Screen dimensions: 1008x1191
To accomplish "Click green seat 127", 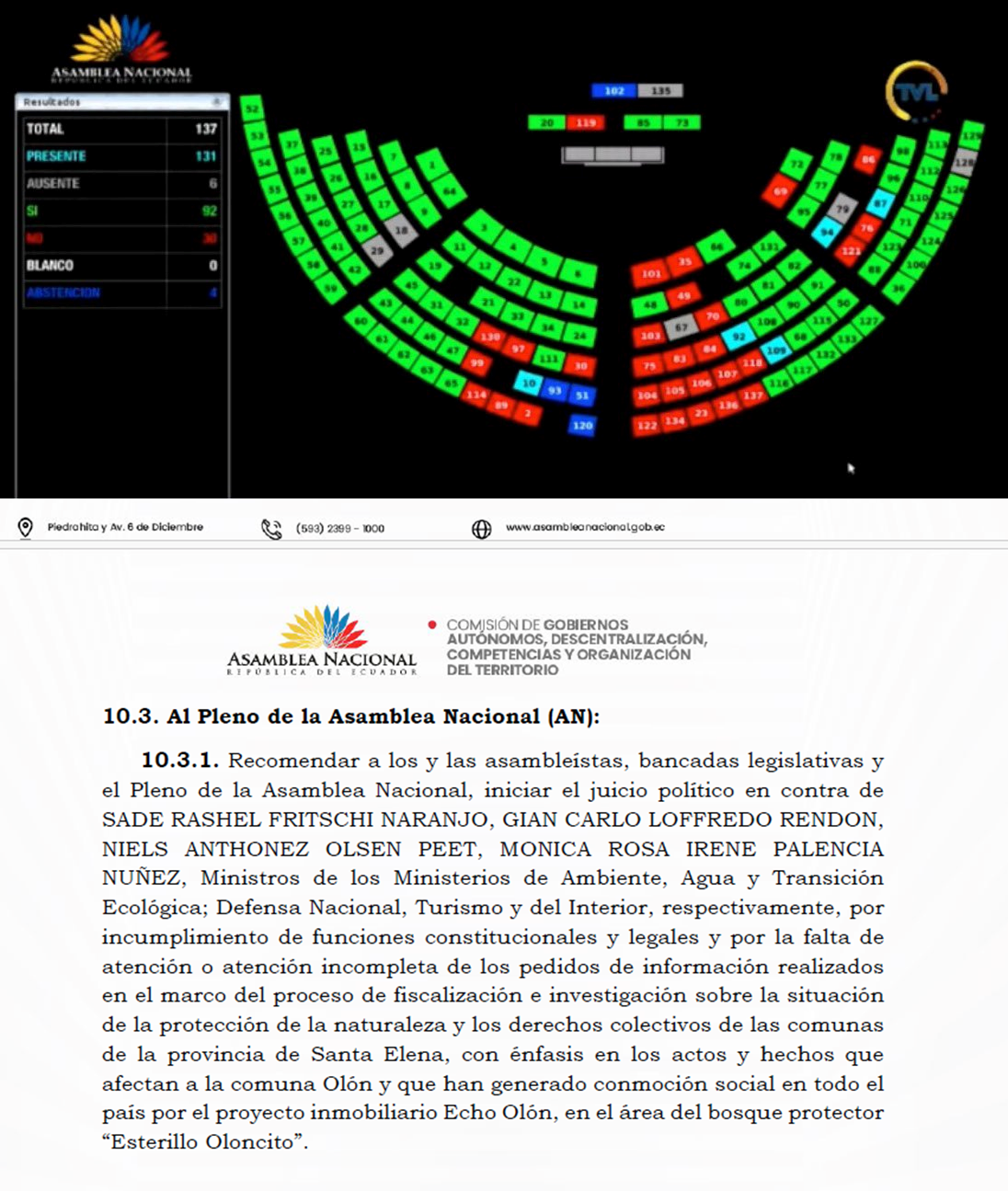I will click(x=867, y=321).
